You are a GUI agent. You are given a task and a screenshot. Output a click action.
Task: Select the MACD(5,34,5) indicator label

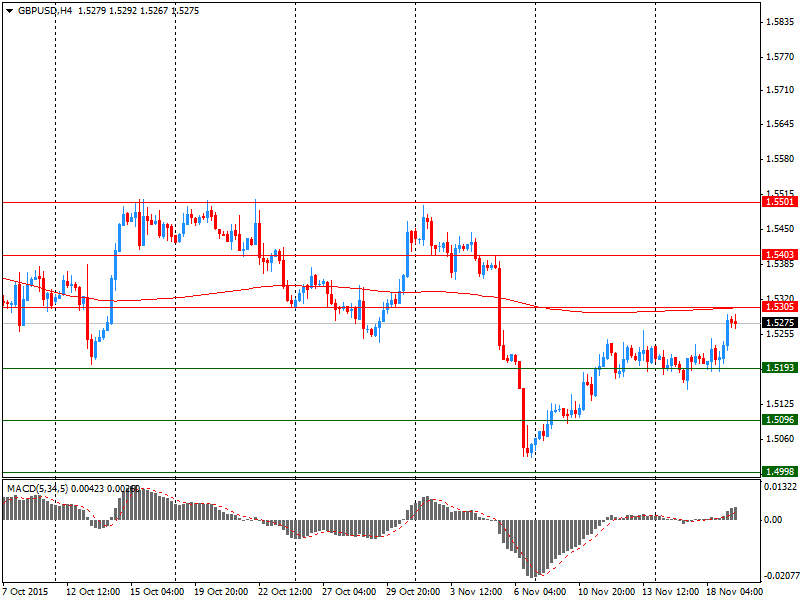point(37,489)
